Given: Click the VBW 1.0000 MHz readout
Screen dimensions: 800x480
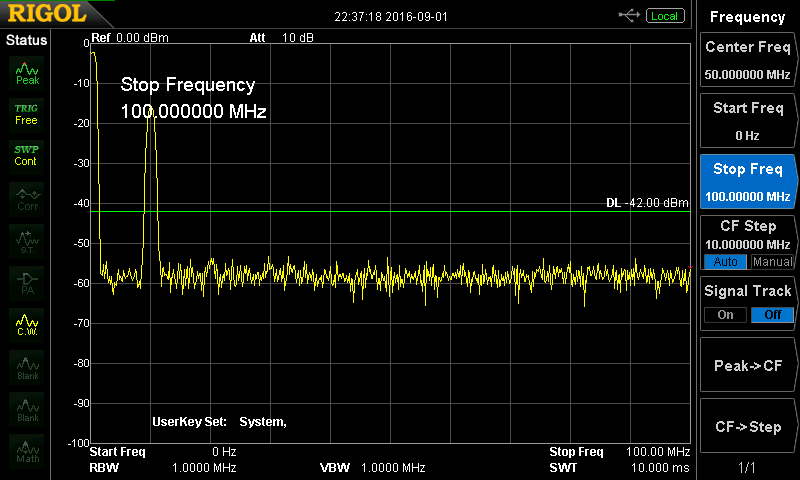Looking at the screenshot, I should point(372,468).
